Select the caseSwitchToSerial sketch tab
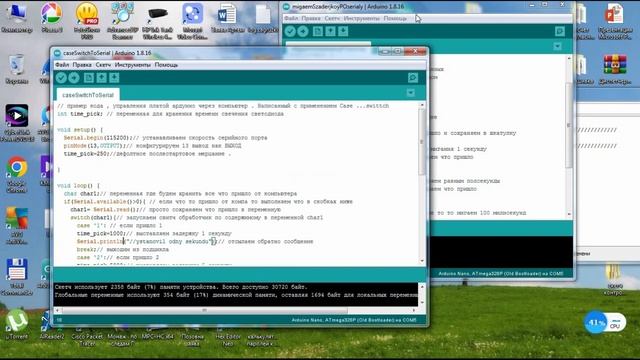Screen dimensions: 640x360 coord(88,95)
